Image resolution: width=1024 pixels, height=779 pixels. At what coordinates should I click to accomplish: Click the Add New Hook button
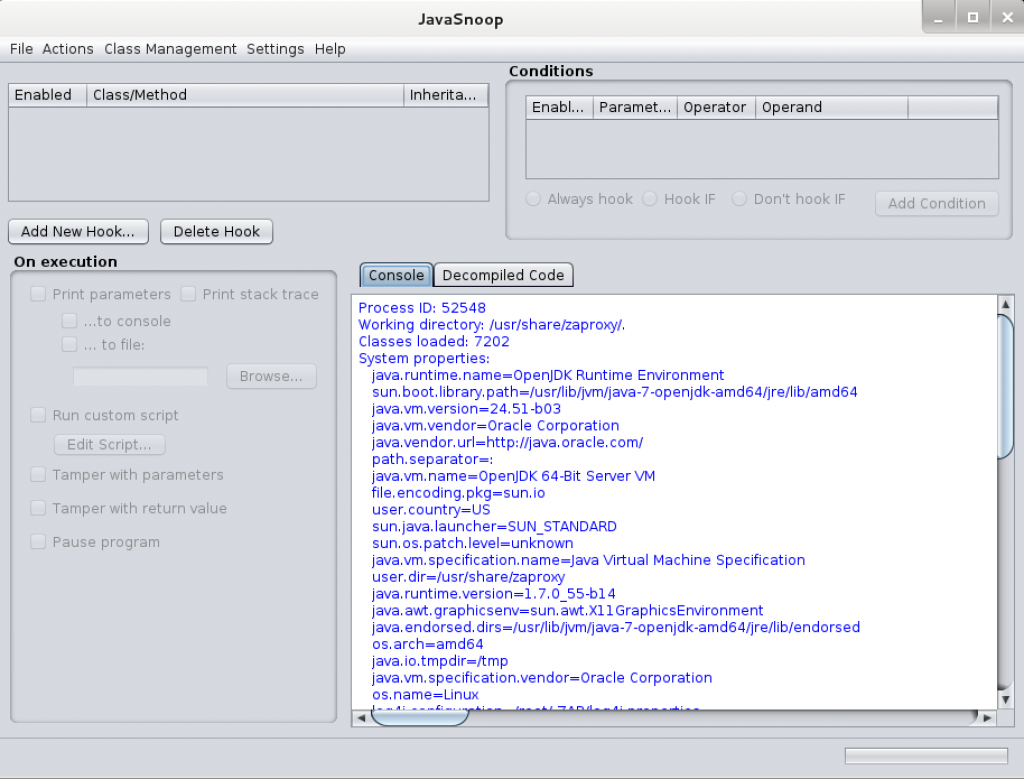pos(78,231)
